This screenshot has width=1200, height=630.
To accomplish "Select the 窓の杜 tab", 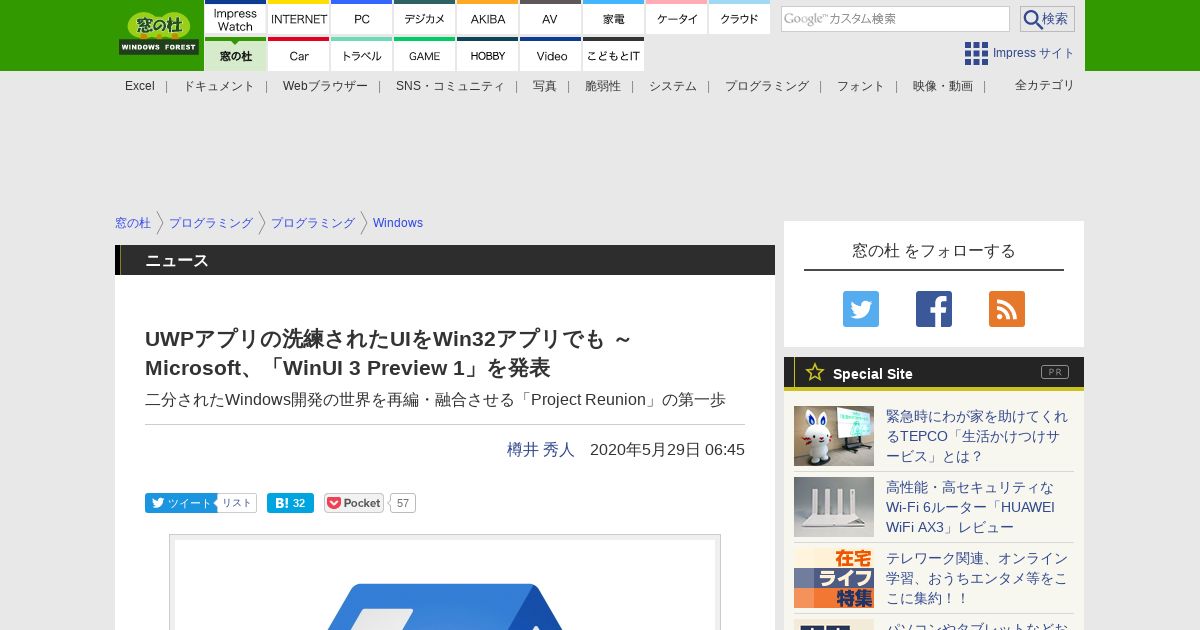I will tap(235, 55).
